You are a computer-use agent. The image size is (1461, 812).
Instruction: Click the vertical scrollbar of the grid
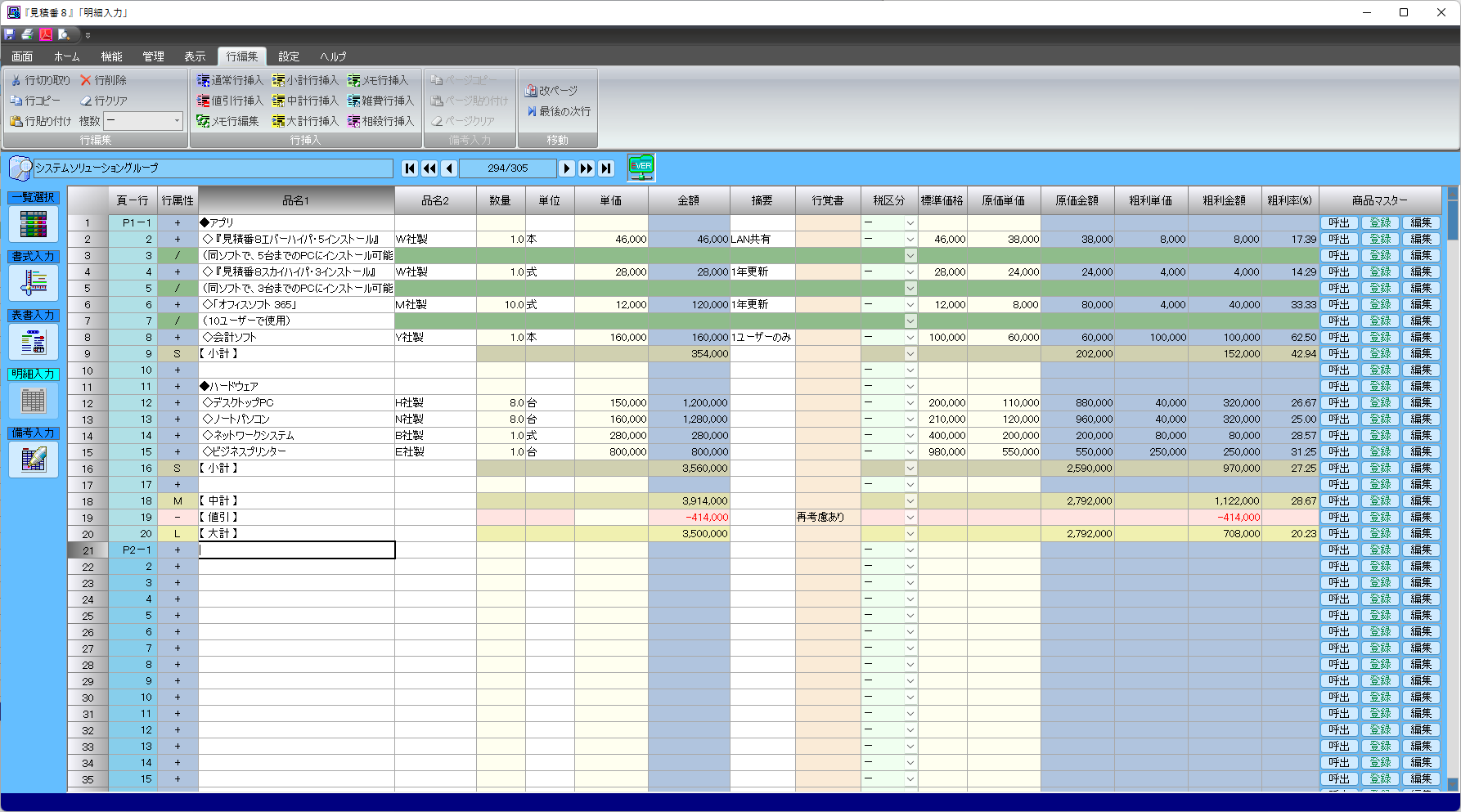click(1452, 491)
